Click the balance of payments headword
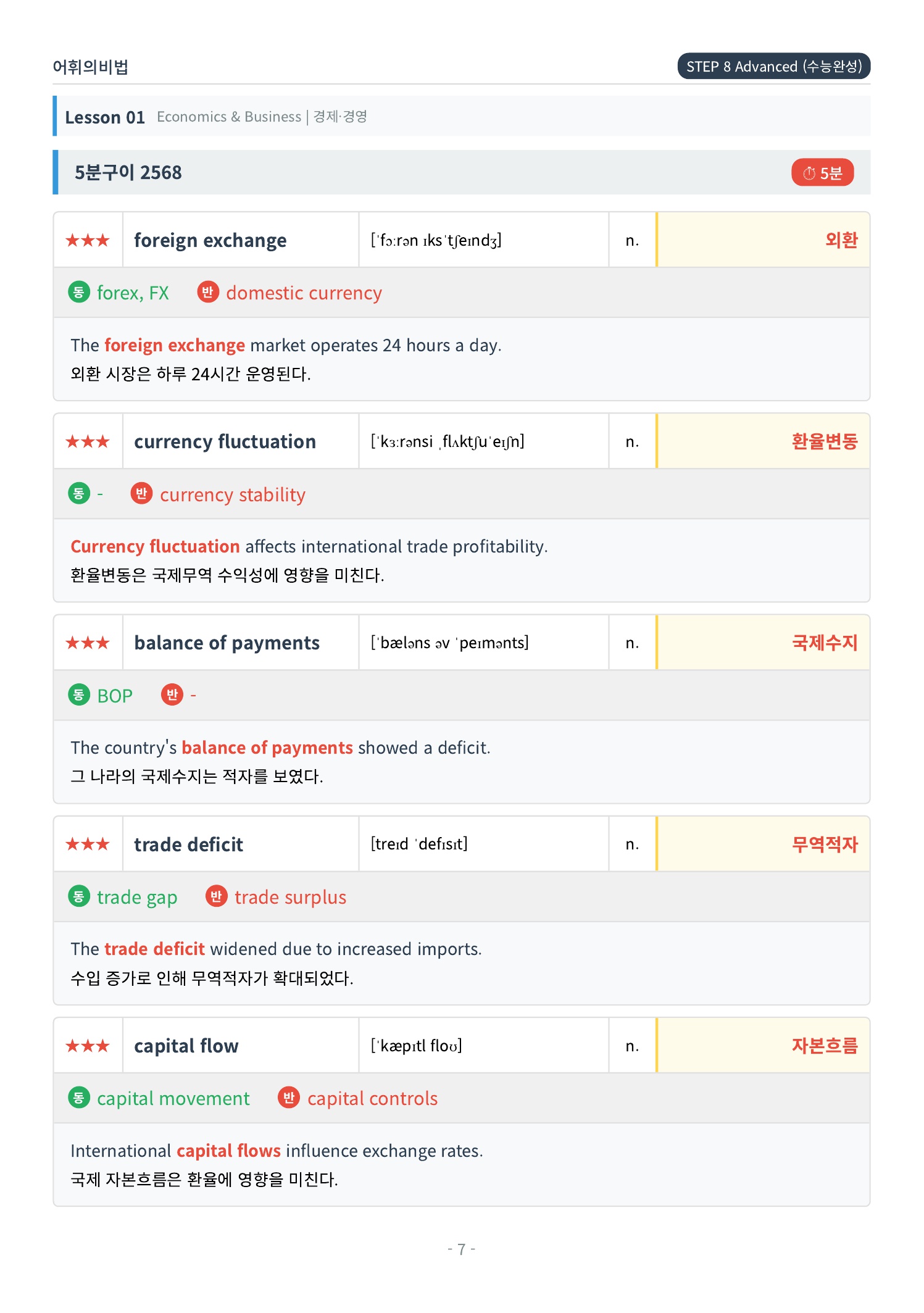Screen dimensions: 924x1313 (227, 643)
